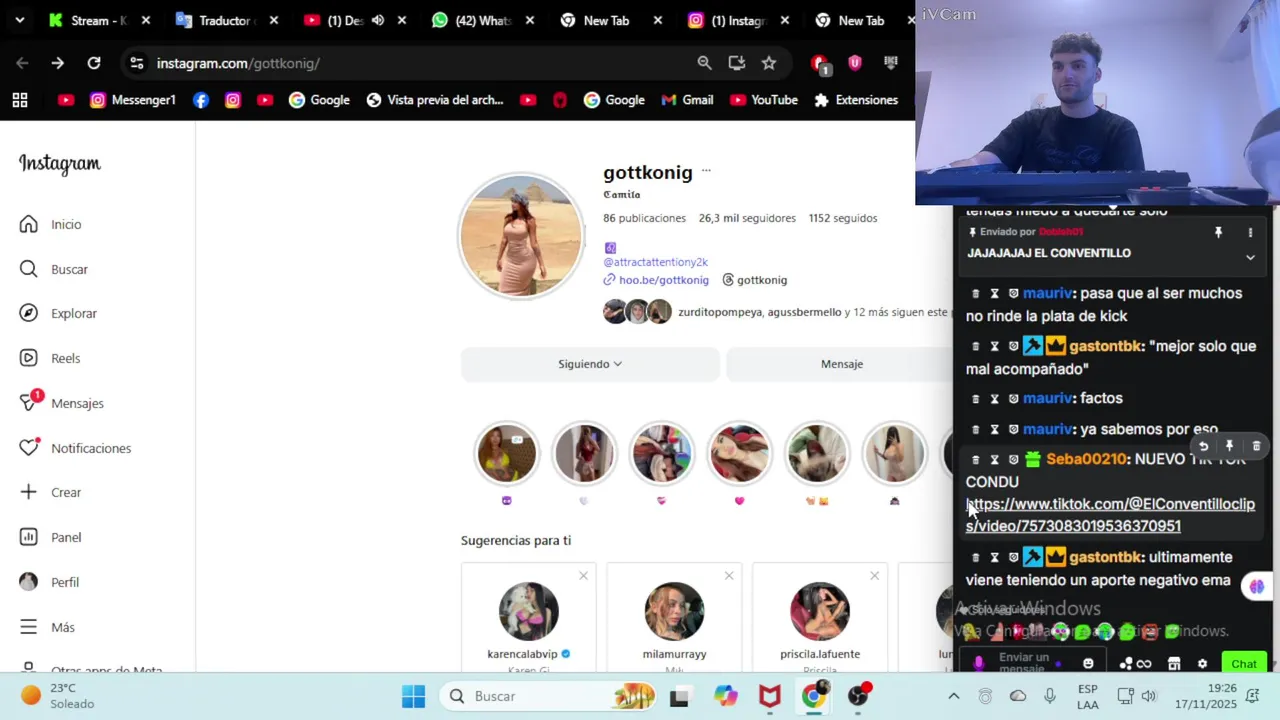Open the Messenger1 bookmark
This screenshot has height=720, width=1280.
pos(133,100)
